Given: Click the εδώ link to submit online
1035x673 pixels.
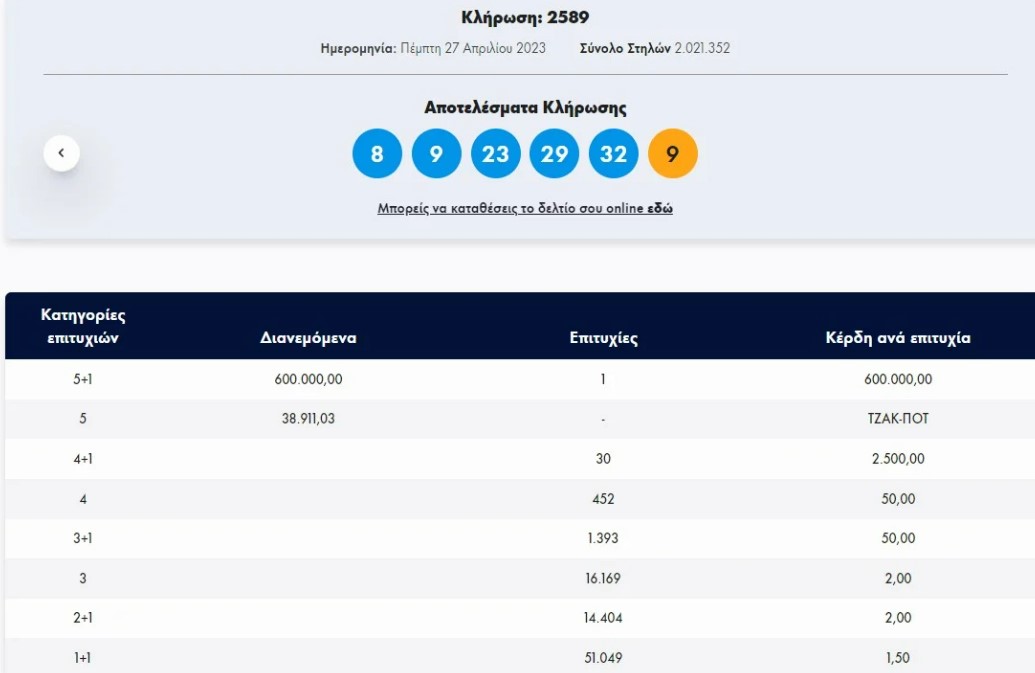Looking at the screenshot, I should (x=661, y=208).
